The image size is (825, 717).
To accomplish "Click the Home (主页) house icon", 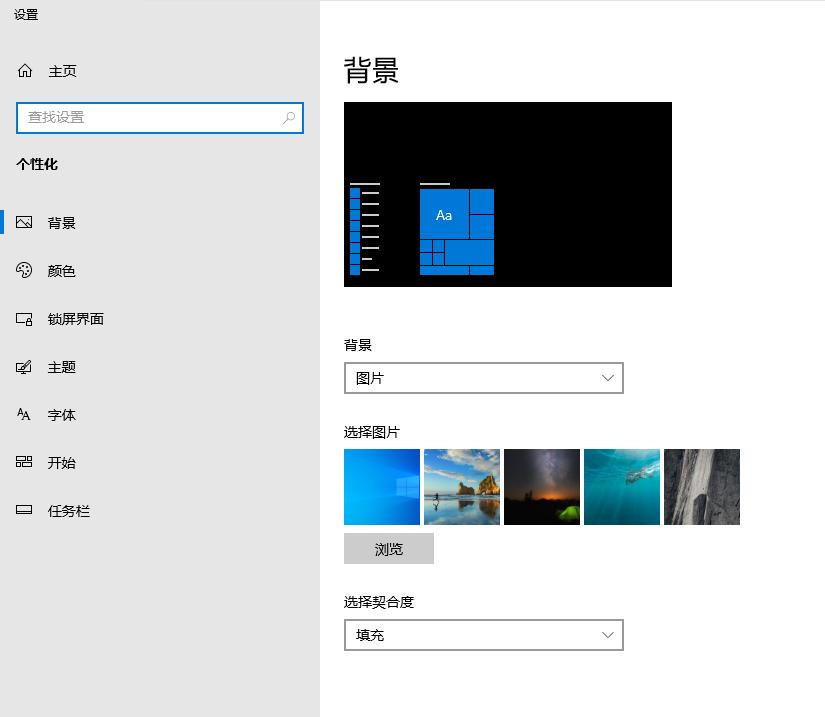I will [25, 71].
